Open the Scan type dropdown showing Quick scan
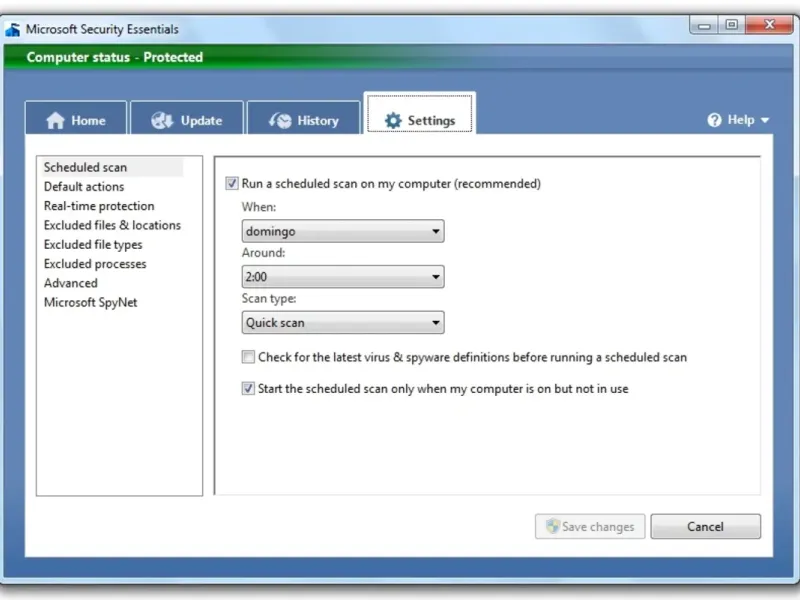800x600 pixels. point(343,322)
